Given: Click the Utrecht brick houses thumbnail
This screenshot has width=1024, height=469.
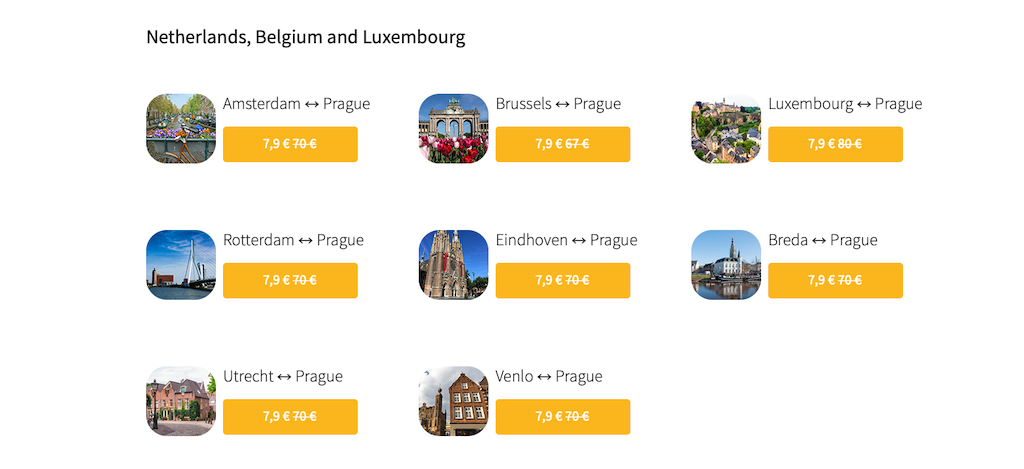Looking at the screenshot, I should 181,401.
